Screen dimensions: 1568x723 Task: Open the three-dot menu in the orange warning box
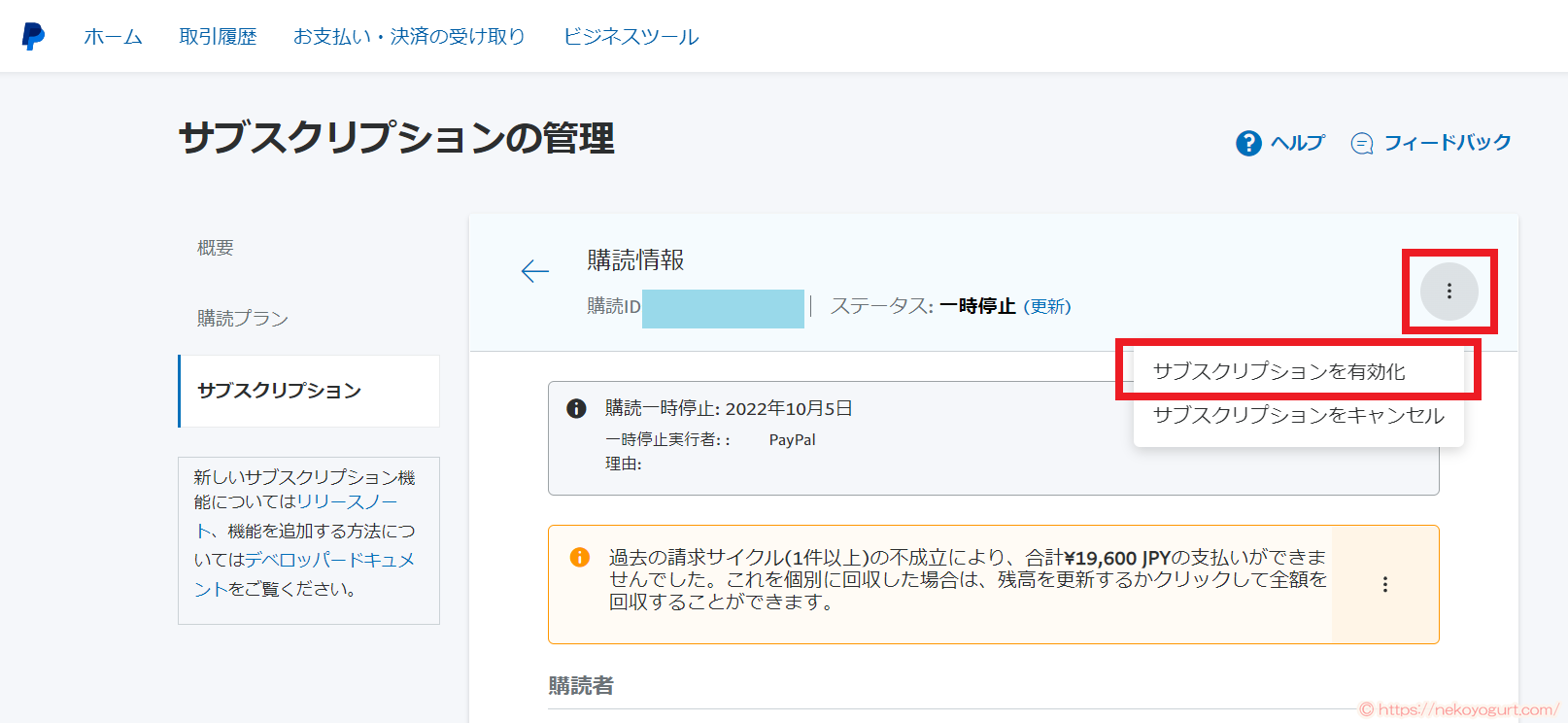click(x=1385, y=584)
